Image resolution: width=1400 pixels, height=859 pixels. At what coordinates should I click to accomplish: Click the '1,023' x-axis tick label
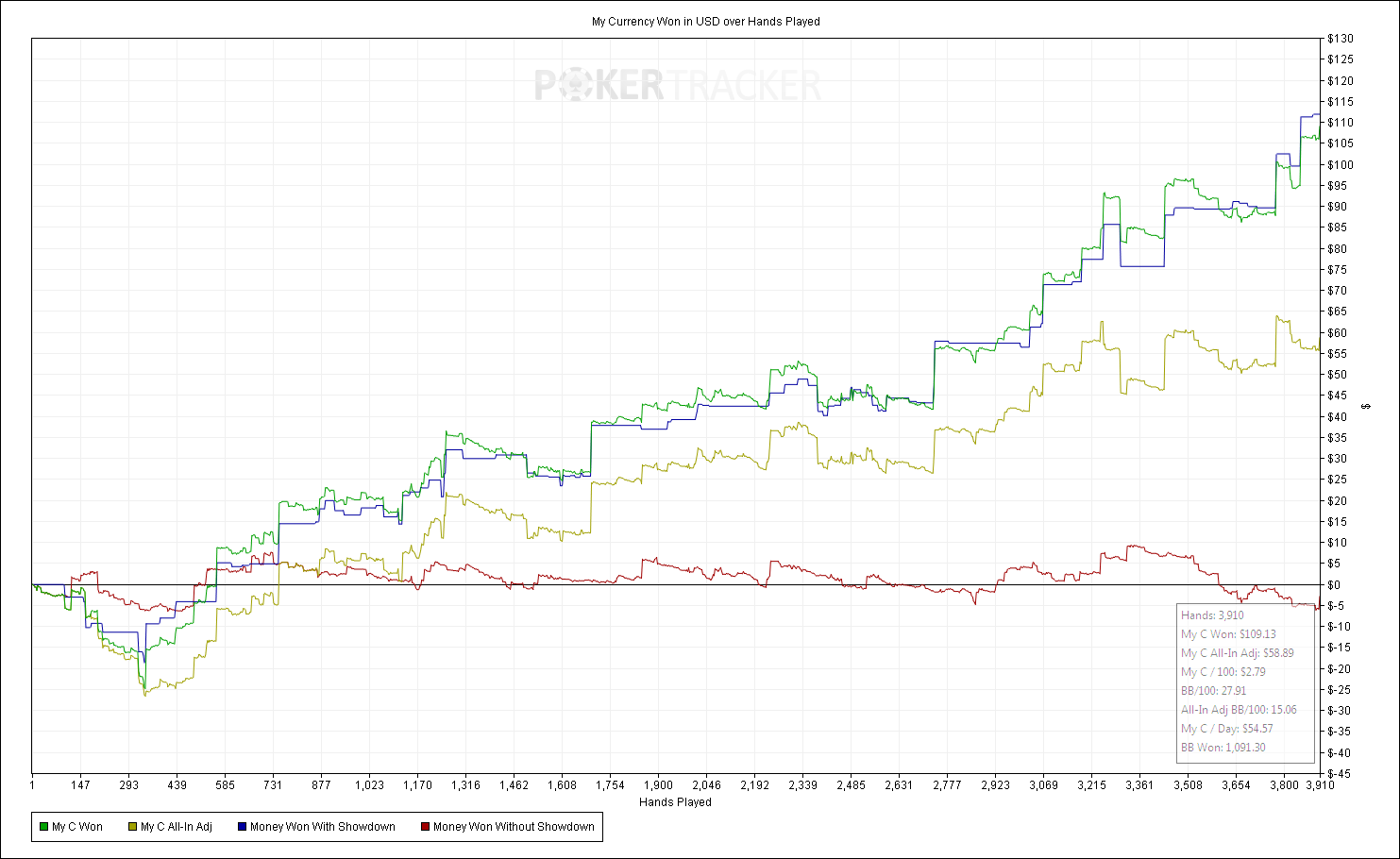click(x=369, y=785)
